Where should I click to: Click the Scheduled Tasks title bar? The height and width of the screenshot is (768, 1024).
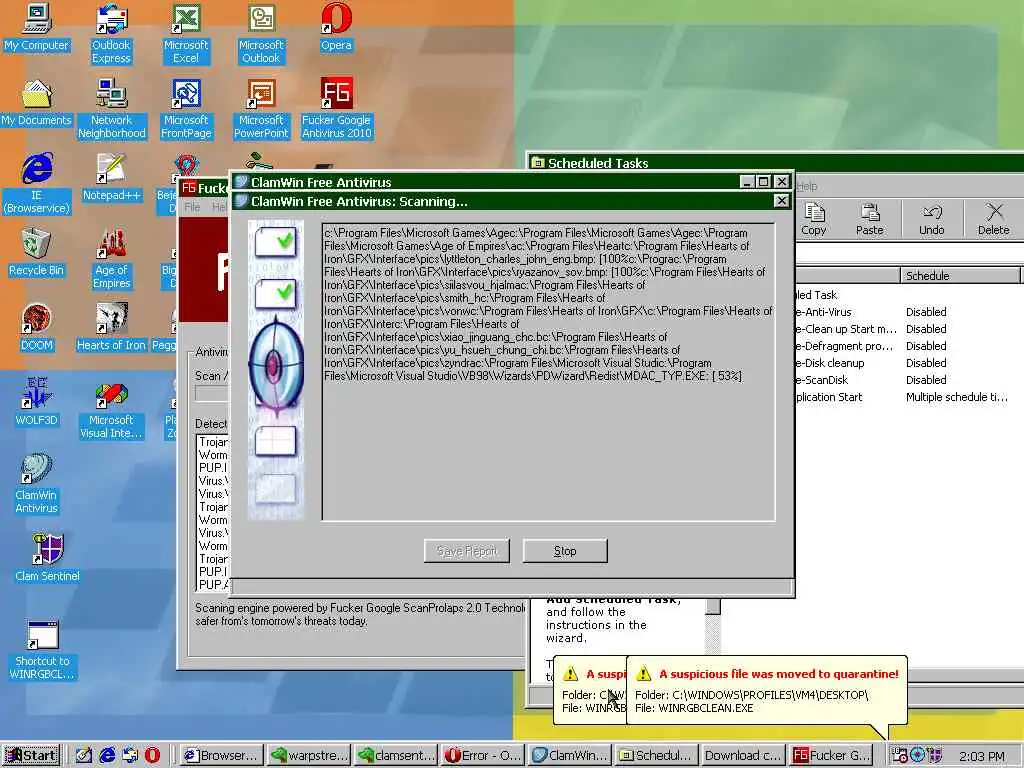pyautogui.click(x=776, y=163)
